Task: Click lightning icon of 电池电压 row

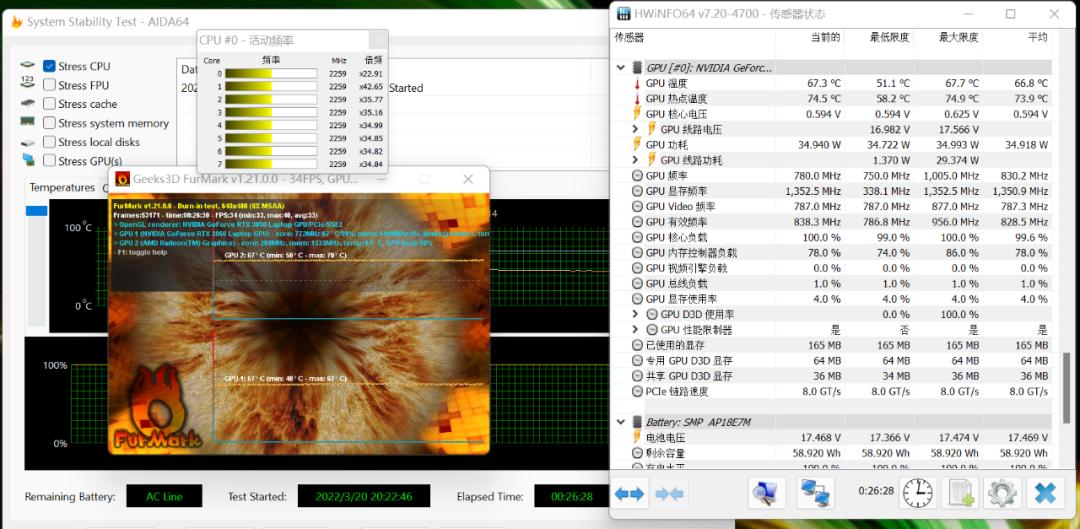Action: coord(638,437)
